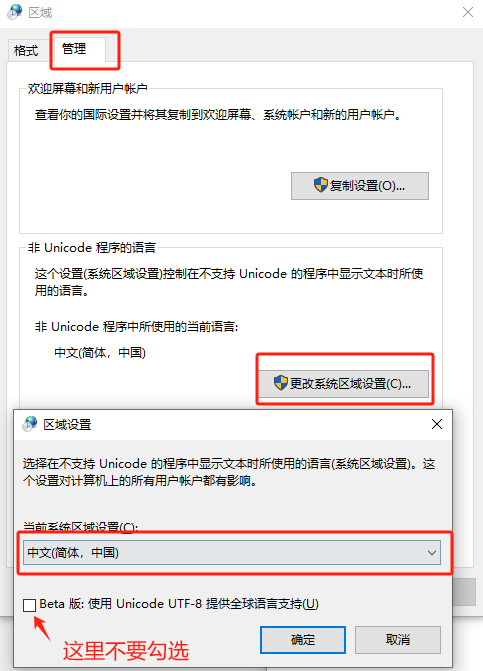The width and height of the screenshot is (483, 671).
Task: Click the shield icon on 更改系统区域设置 button
Action: point(281,383)
